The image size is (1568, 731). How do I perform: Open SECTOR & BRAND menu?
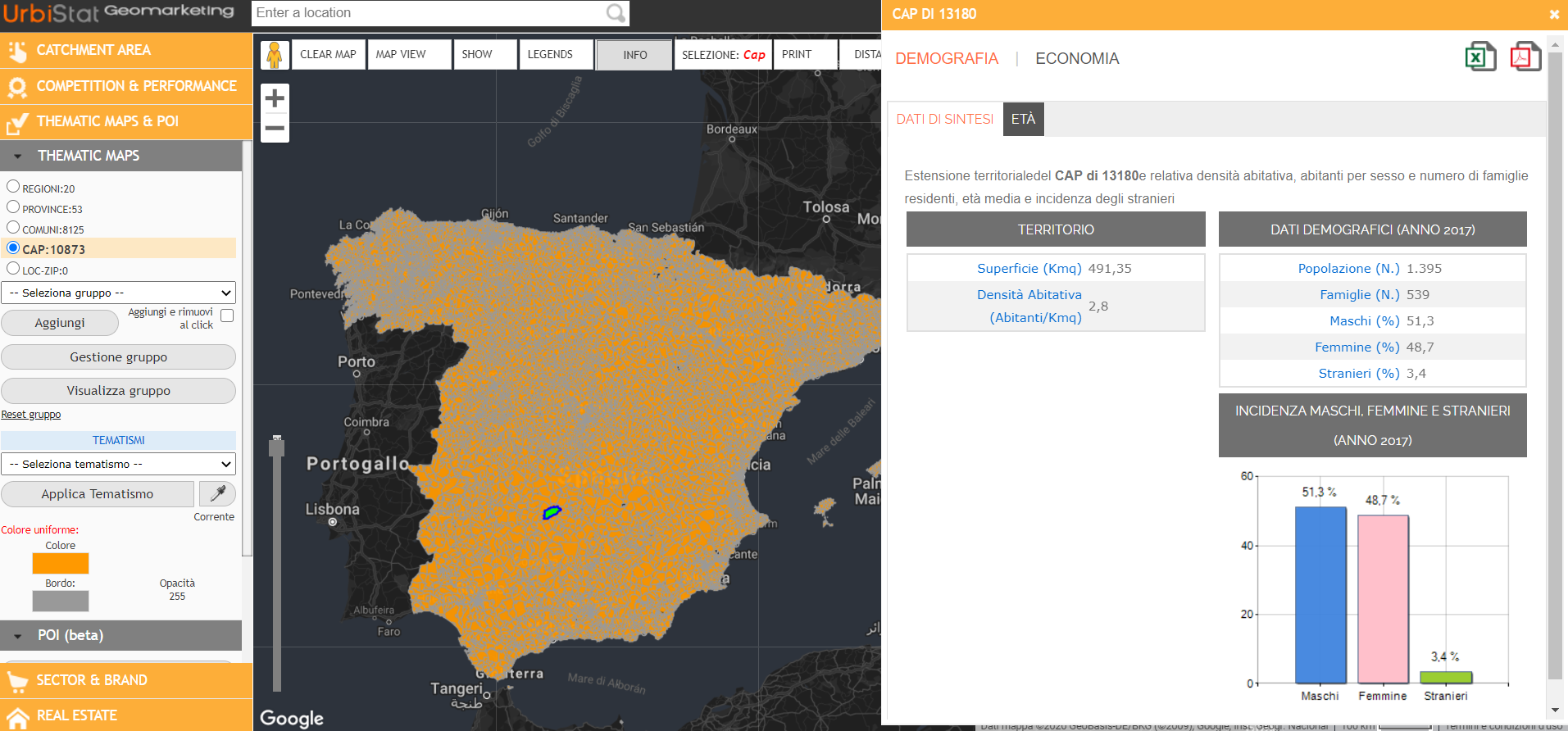pyautogui.click(x=126, y=680)
